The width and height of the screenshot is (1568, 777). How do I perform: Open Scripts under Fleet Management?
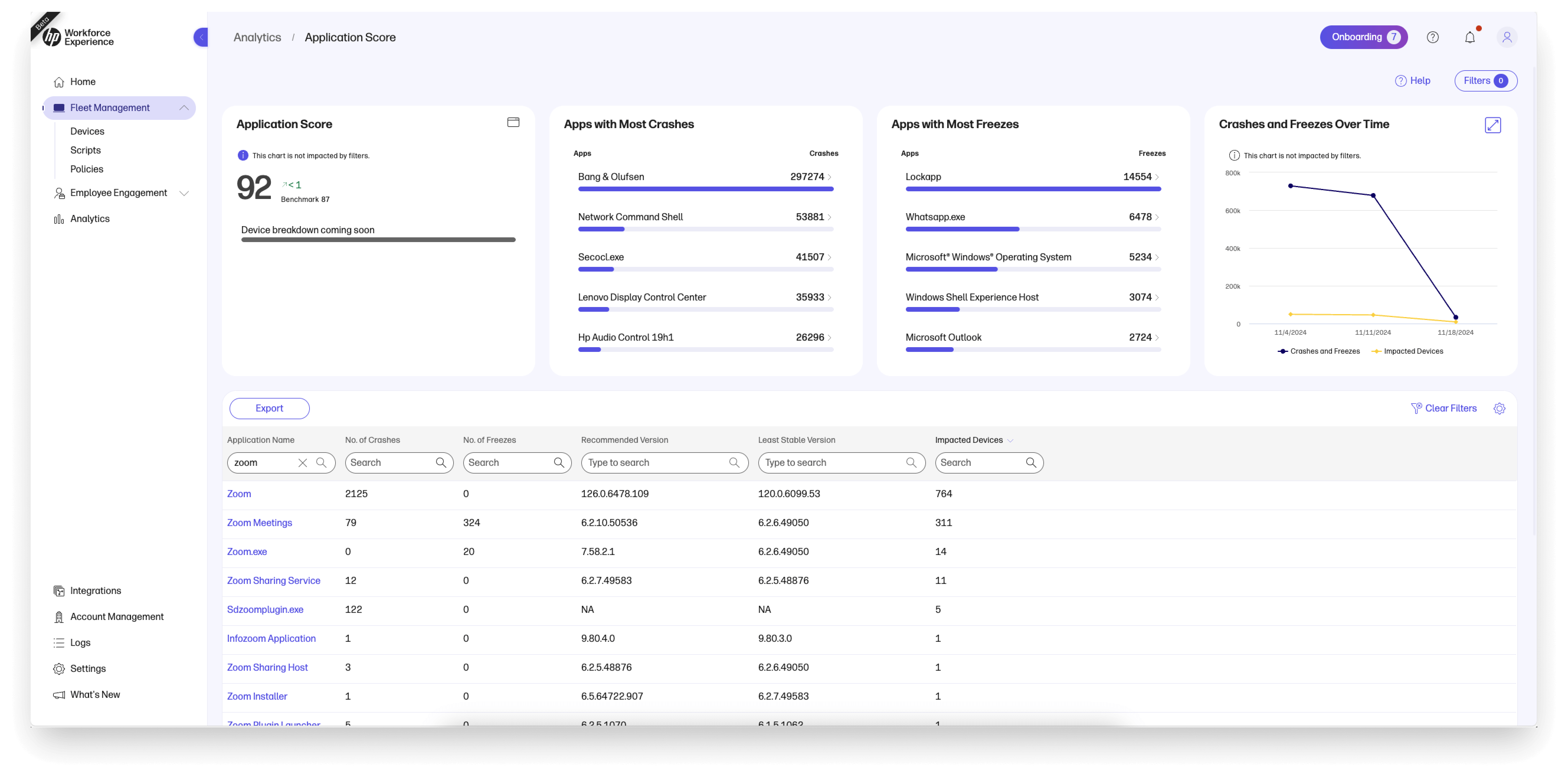[85, 150]
